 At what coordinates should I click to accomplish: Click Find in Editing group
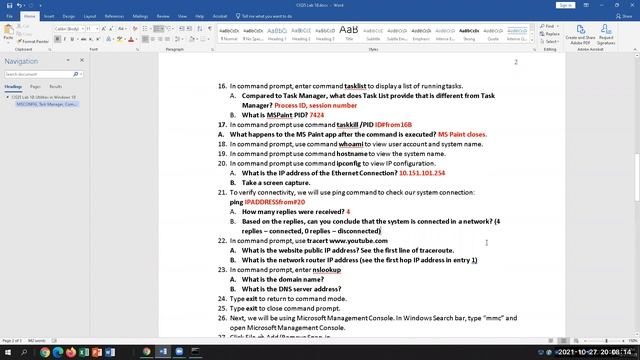(549, 27)
